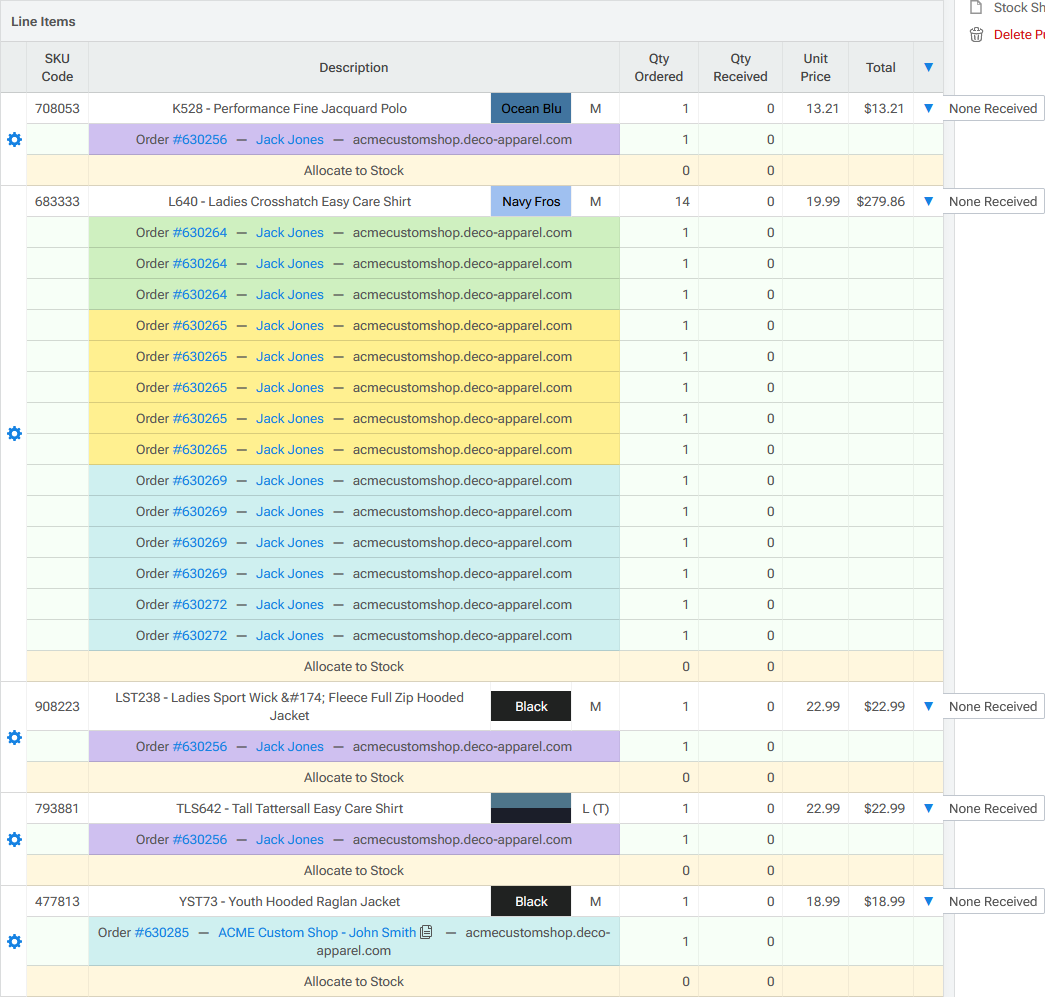Open Order #630256 link under LST238 Jacket
Image resolution: width=1045 pixels, height=997 pixels.
(200, 746)
